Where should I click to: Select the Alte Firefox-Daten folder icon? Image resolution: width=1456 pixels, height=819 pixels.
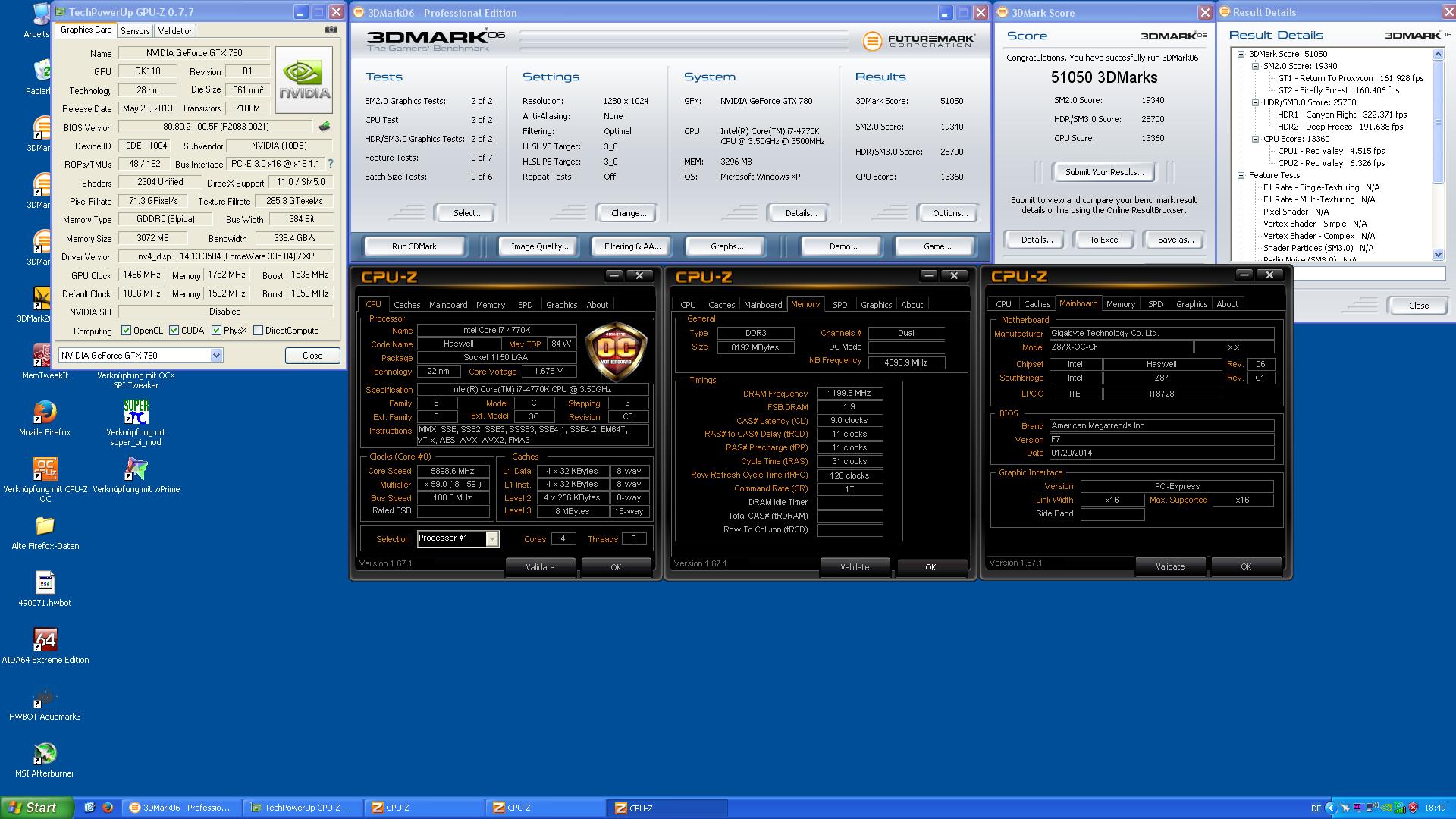tap(45, 526)
